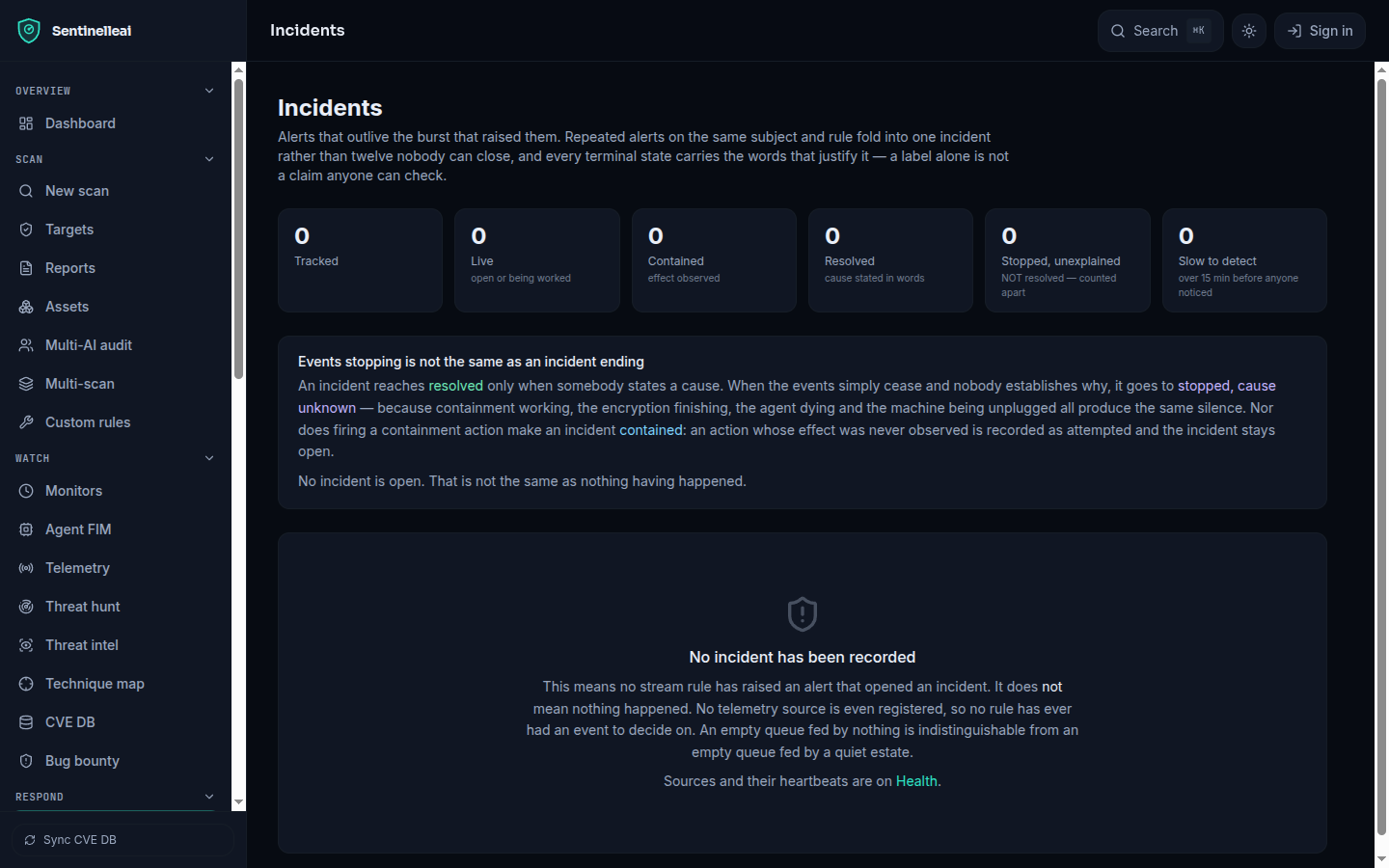1389x868 pixels.
Task: Click the Threat hunt radar icon
Action: click(26, 607)
